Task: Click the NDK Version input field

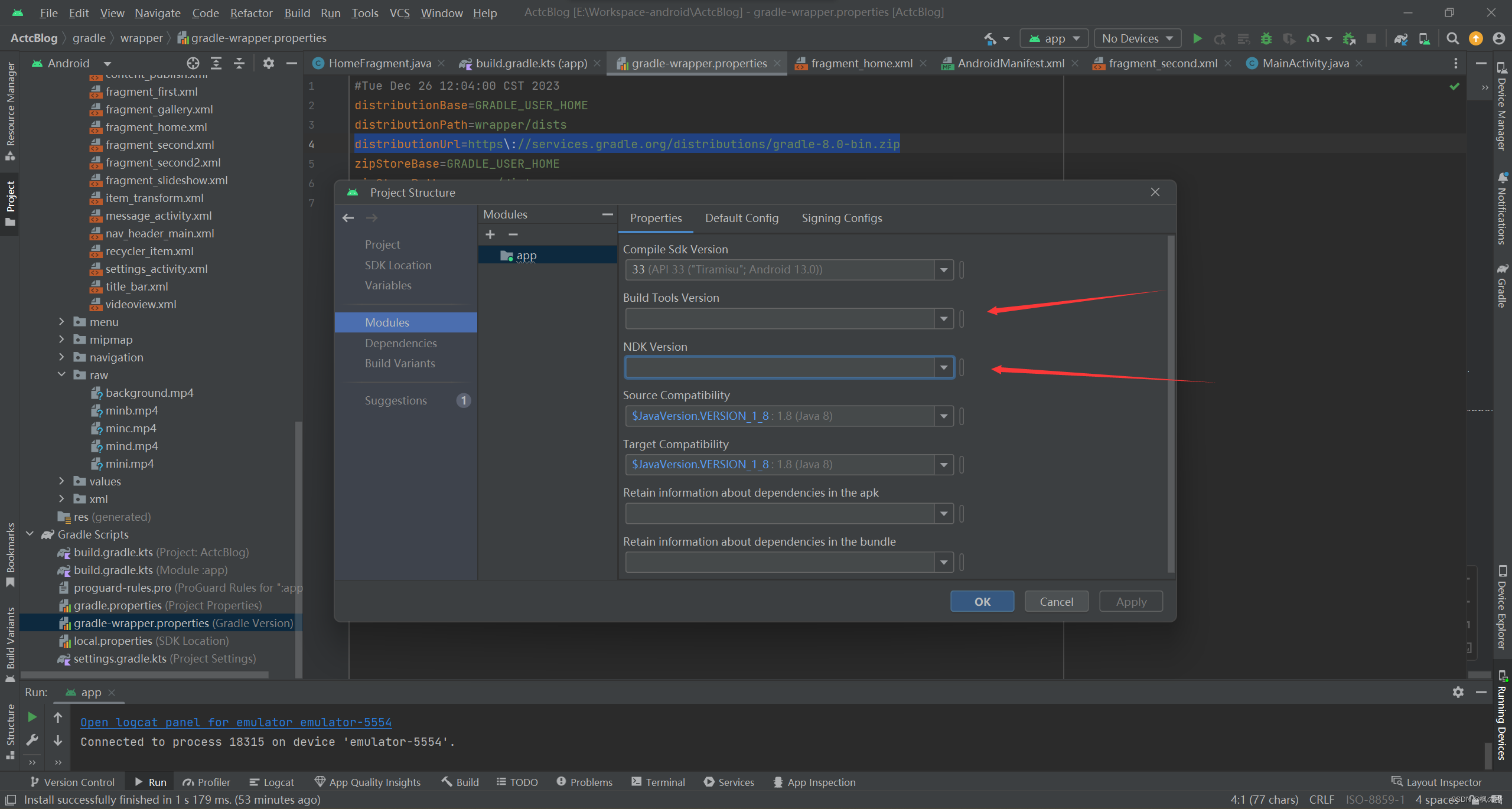Action: click(x=780, y=367)
